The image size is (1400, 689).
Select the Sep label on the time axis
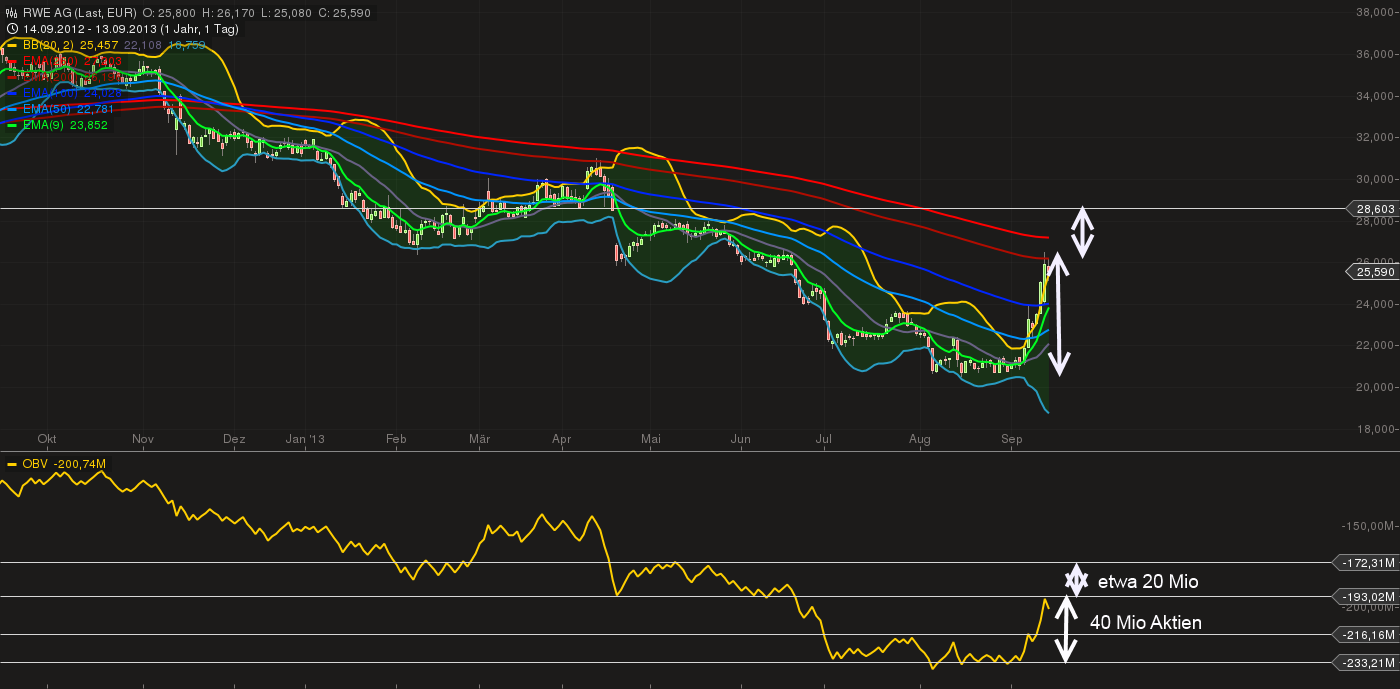click(x=1012, y=439)
